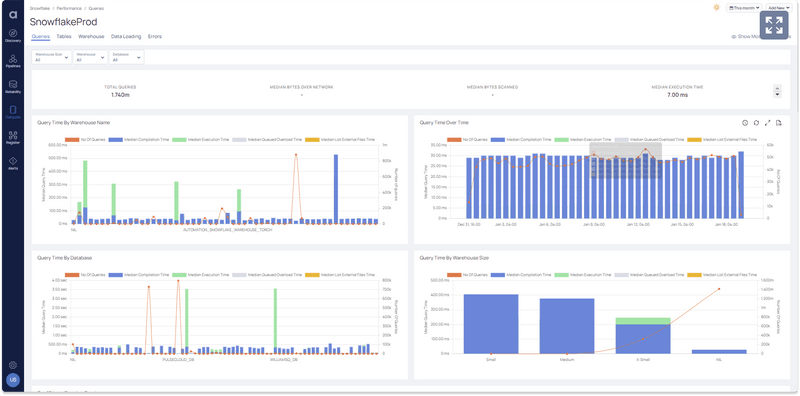Open the US user avatar menu

(13, 380)
